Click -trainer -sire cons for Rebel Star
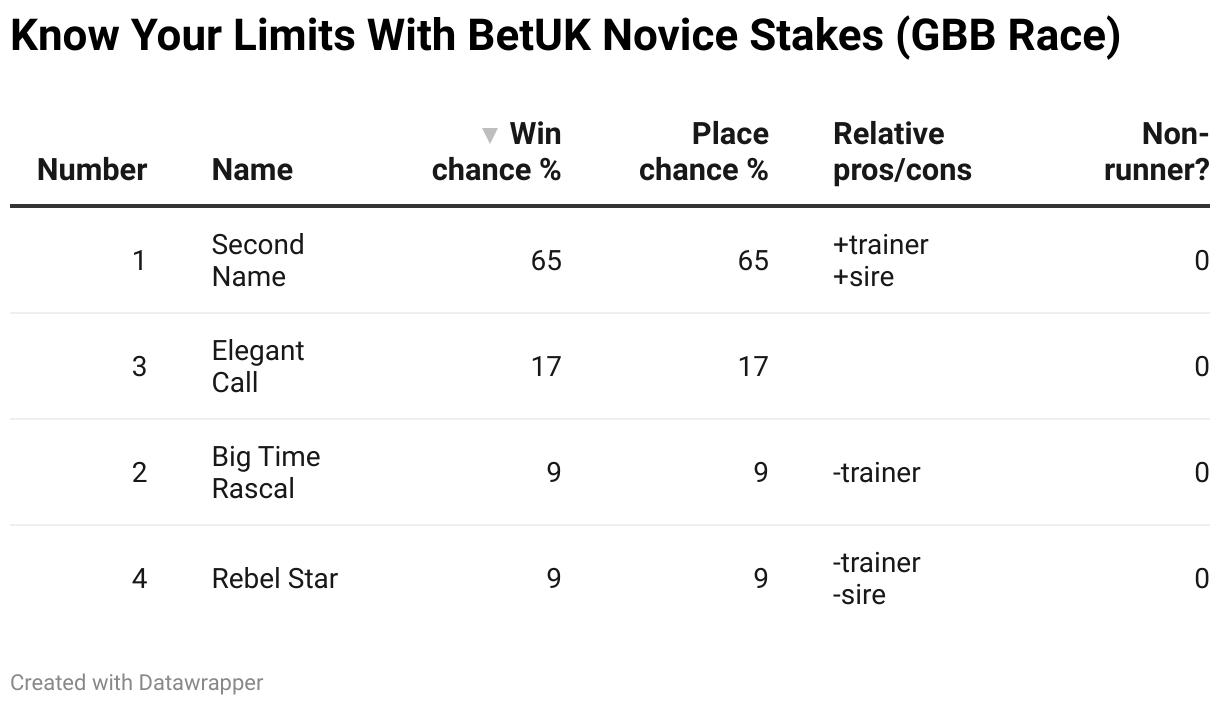Viewport: 1220px width, 706px height. pyautogui.click(x=876, y=578)
